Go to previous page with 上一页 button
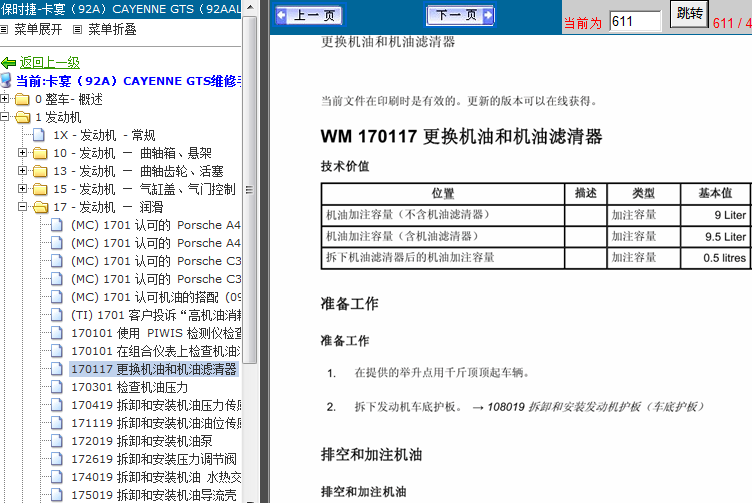The height and width of the screenshot is (503, 752). (309, 15)
